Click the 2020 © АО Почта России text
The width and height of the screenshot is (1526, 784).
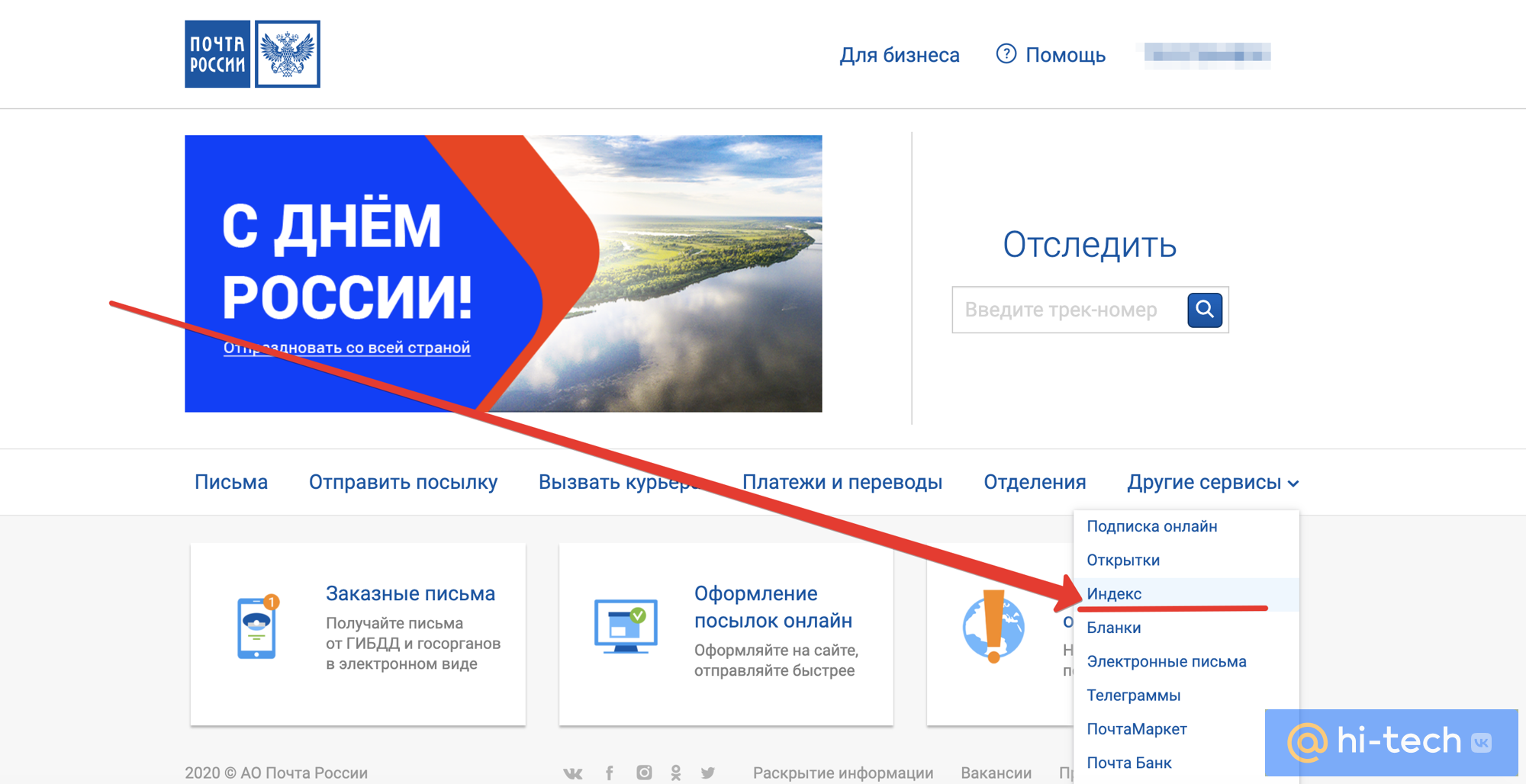(276, 773)
